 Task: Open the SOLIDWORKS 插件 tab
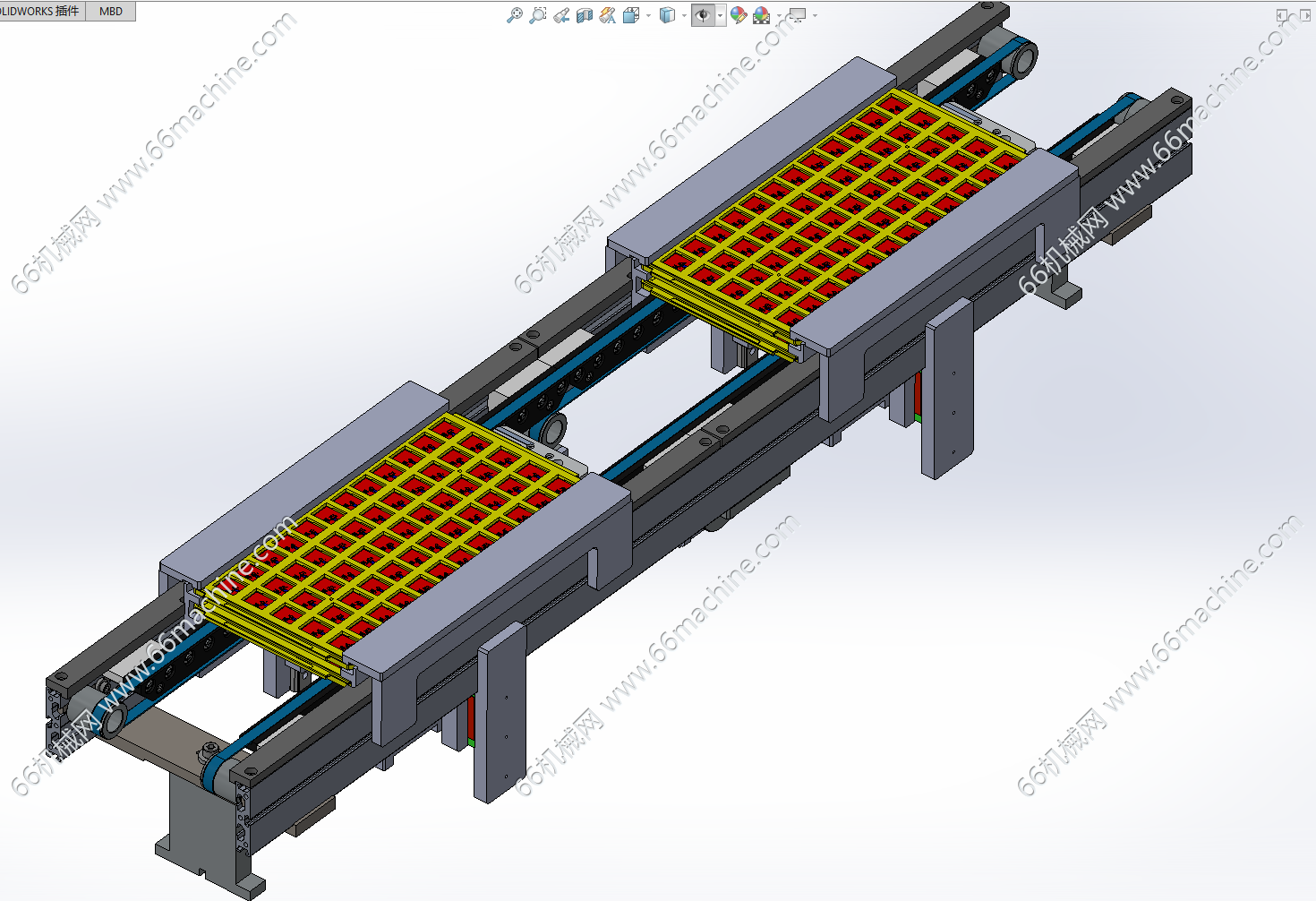coord(41,11)
